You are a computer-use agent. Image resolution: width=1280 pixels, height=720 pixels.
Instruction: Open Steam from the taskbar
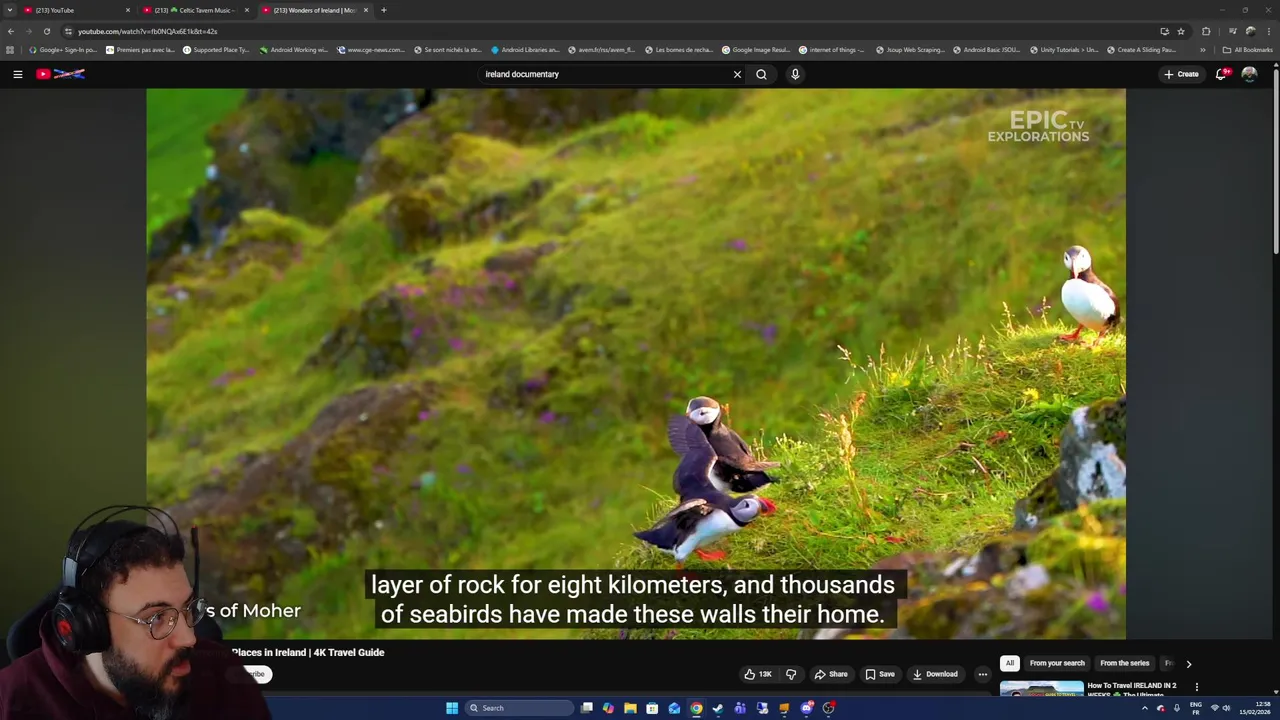tap(718, 708)
